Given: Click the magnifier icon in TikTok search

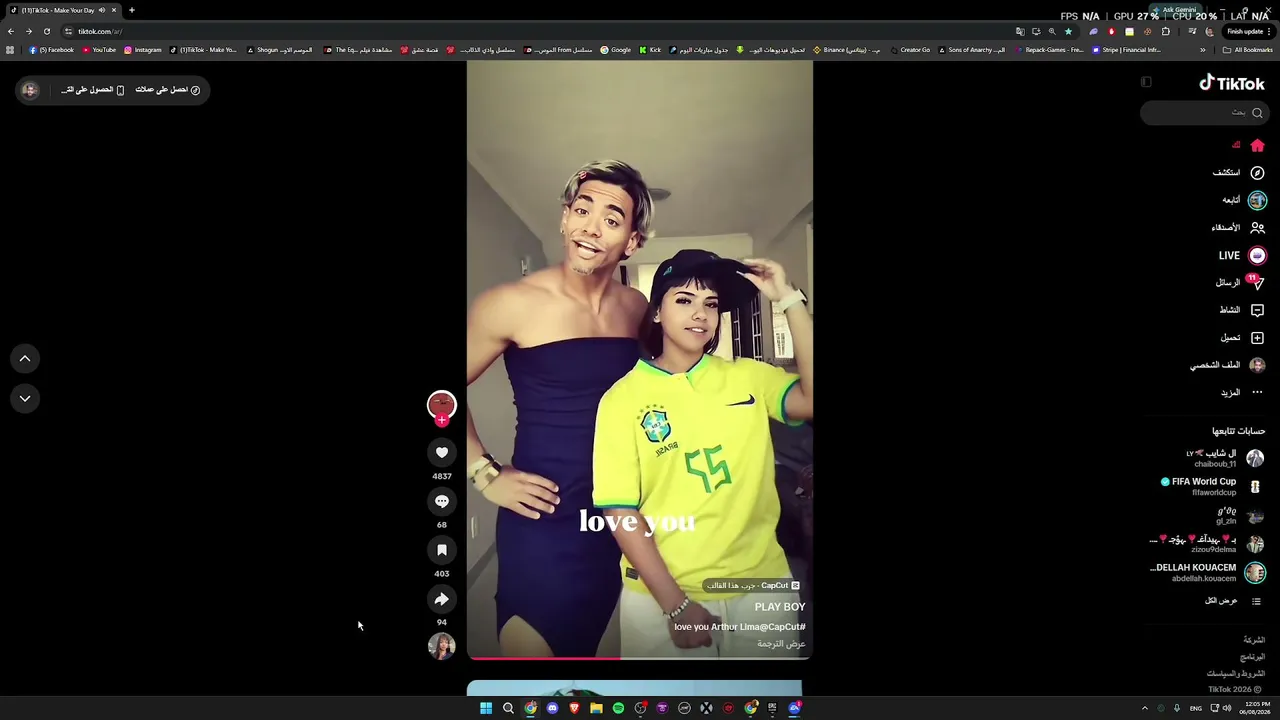Looking at the screenshot, I should [1257, 113].
